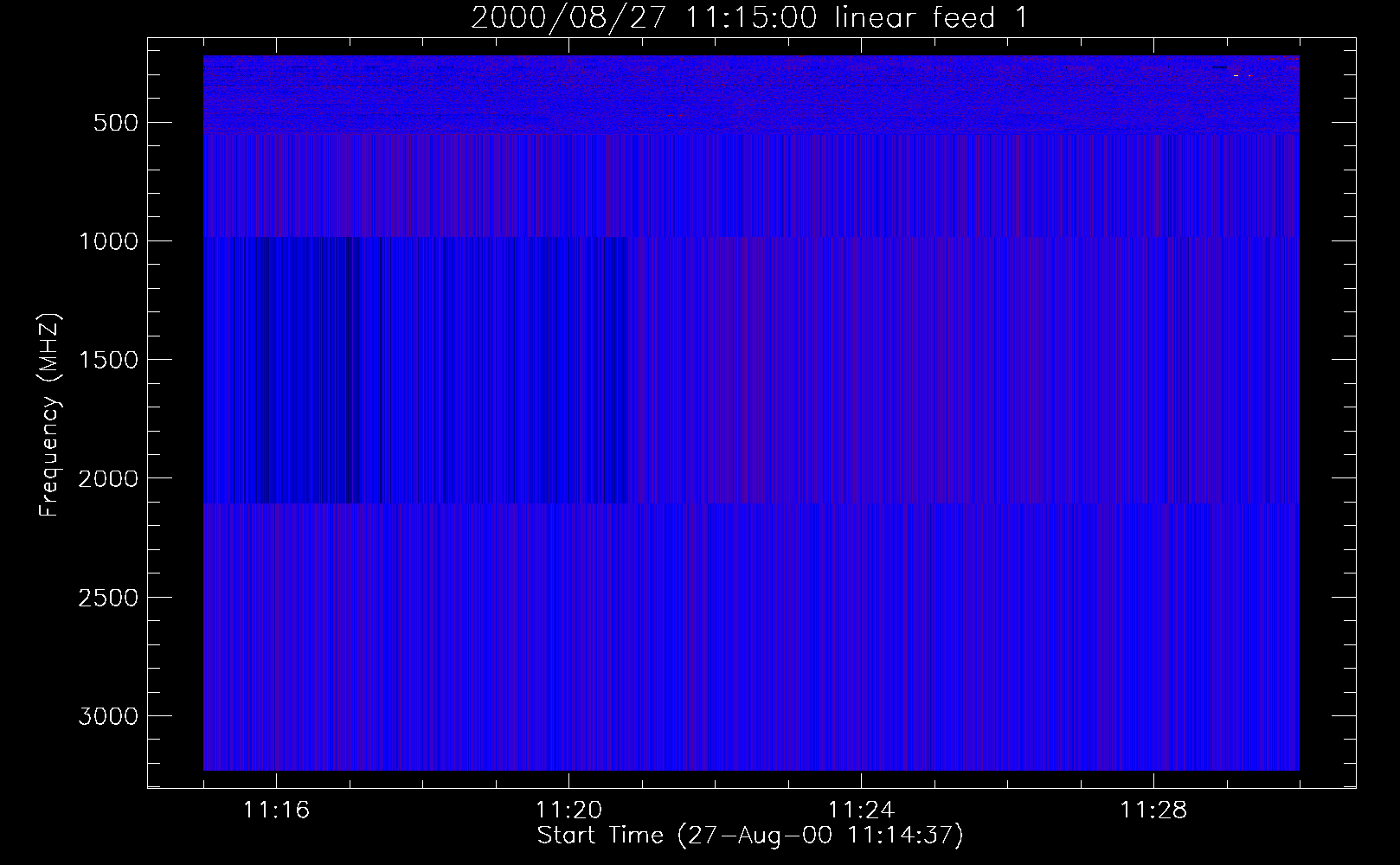Click the 2000 frequency tick label
This screenshot has height=865, width=1400.
[107, 479]
